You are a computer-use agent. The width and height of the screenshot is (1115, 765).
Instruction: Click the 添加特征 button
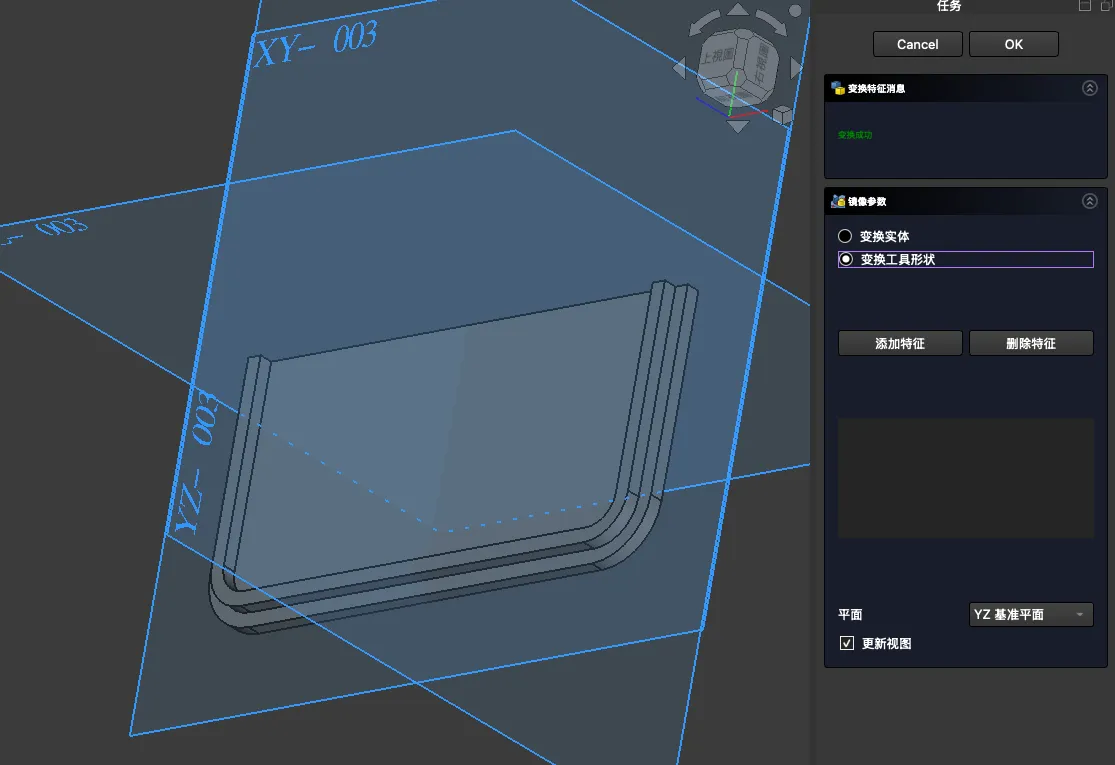(x=900, y=343)
